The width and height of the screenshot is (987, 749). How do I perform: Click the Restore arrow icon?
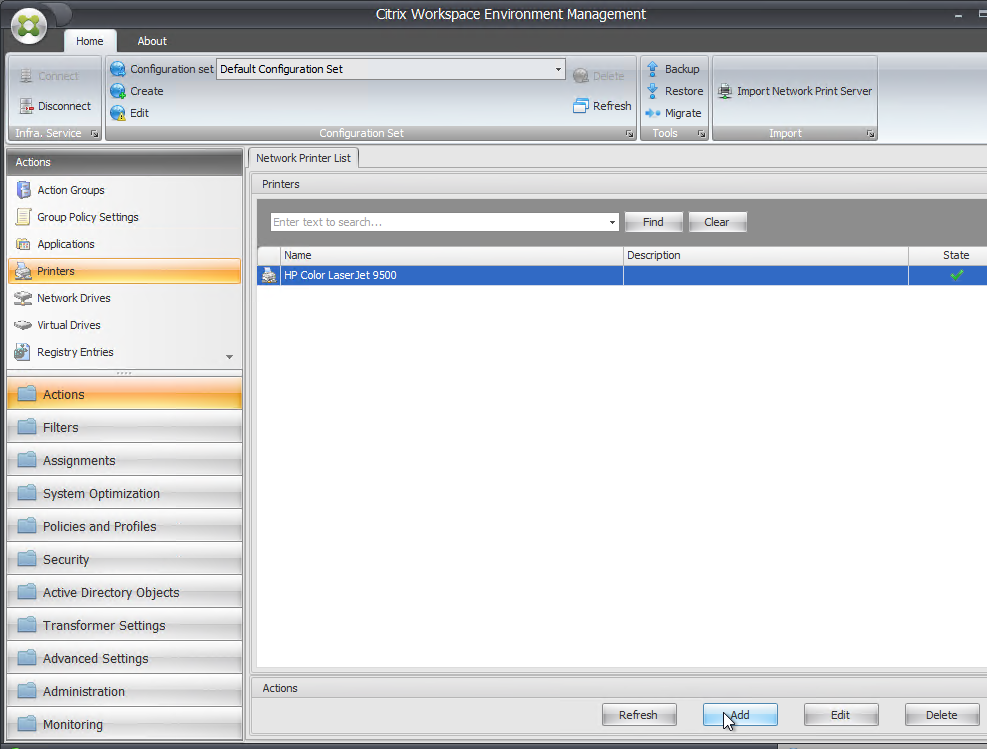coord(653,91)
